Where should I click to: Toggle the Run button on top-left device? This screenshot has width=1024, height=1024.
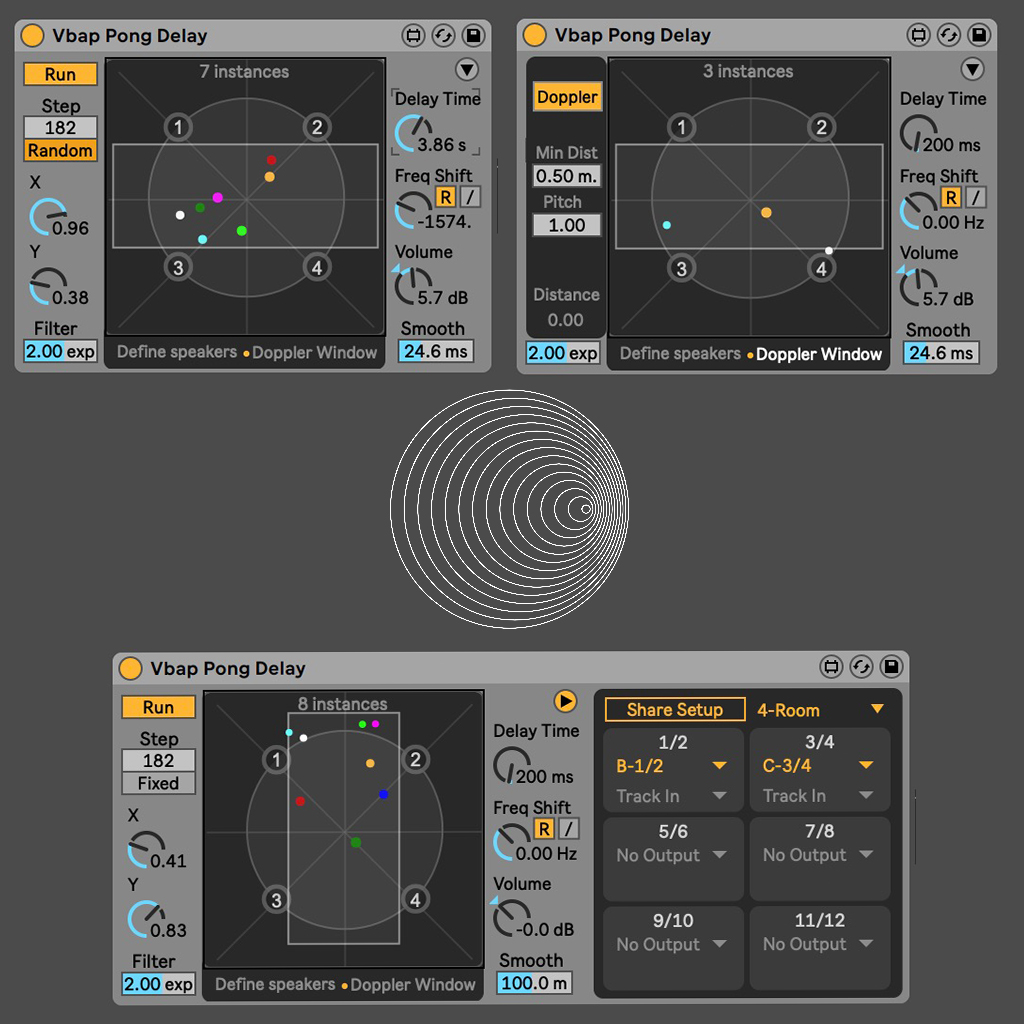pos(60,74)
